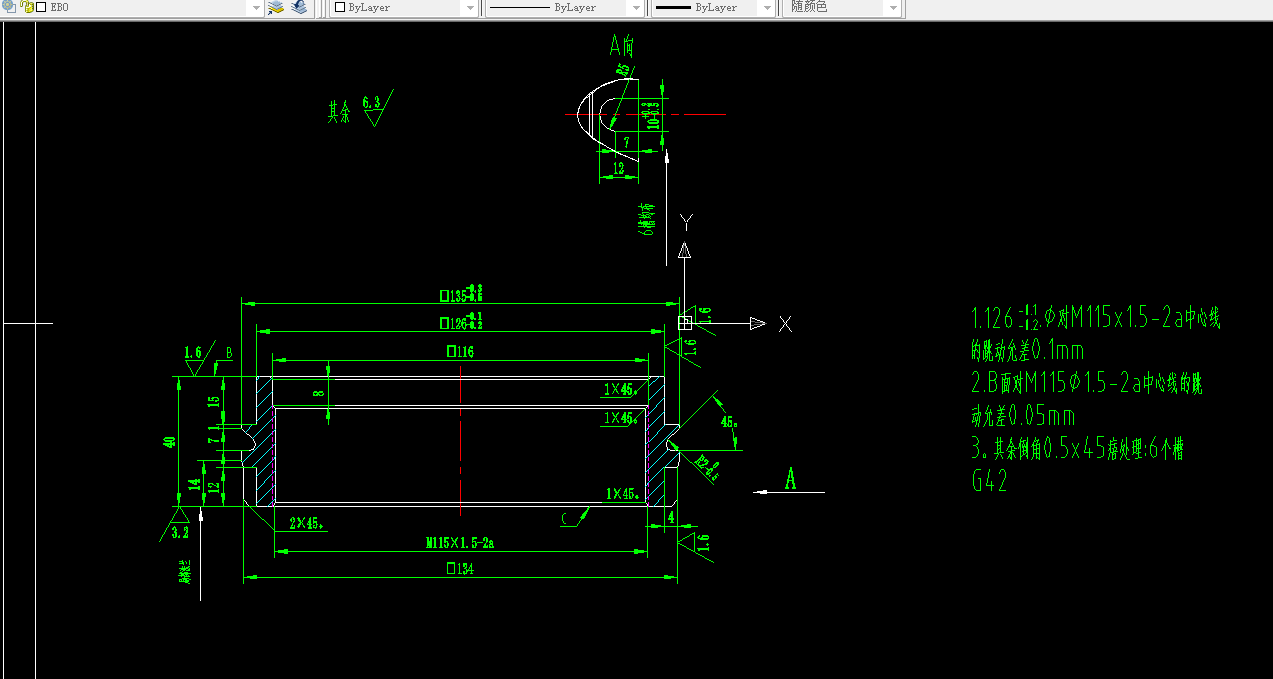Click the 116 inner diameter dimension
Screen dimensions: 1273x679
click(460, 351)
